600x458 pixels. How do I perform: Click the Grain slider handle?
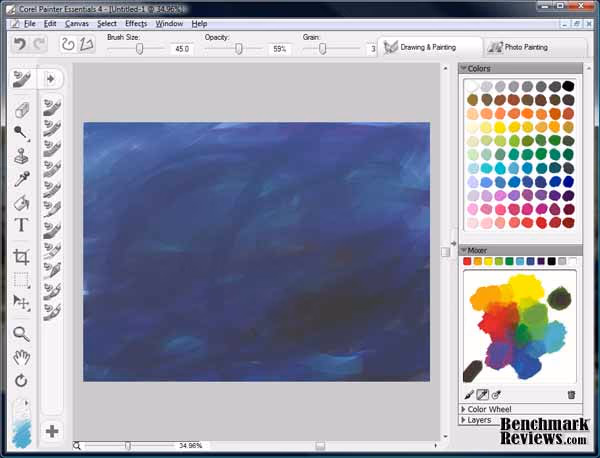323,49
